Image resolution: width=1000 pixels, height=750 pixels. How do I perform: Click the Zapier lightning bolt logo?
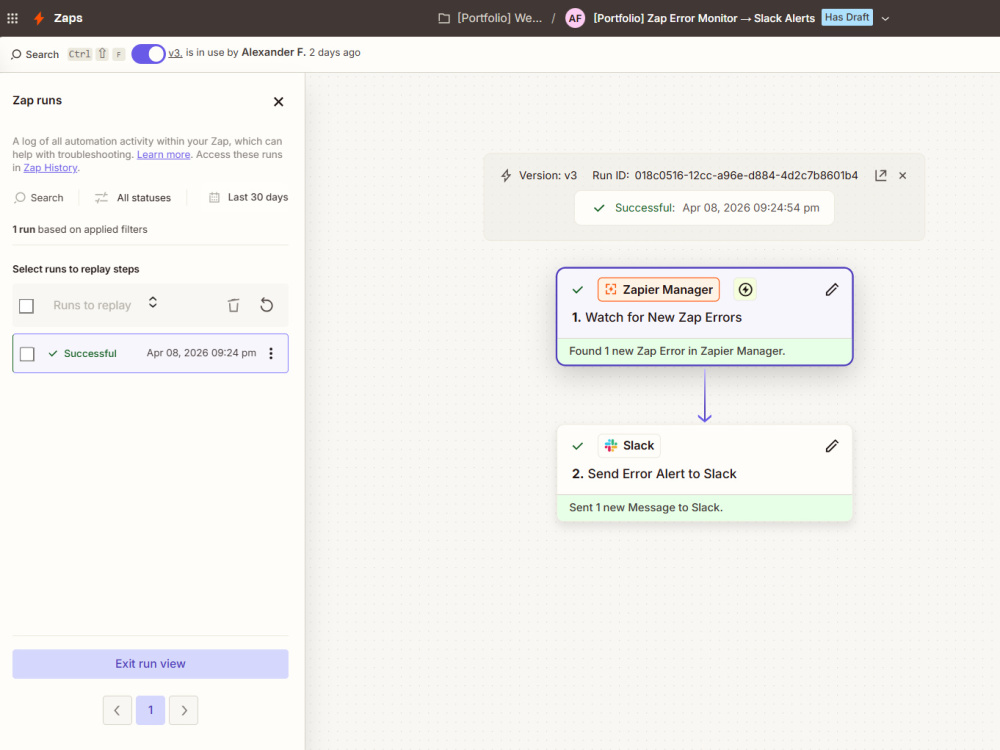[39, 18]
